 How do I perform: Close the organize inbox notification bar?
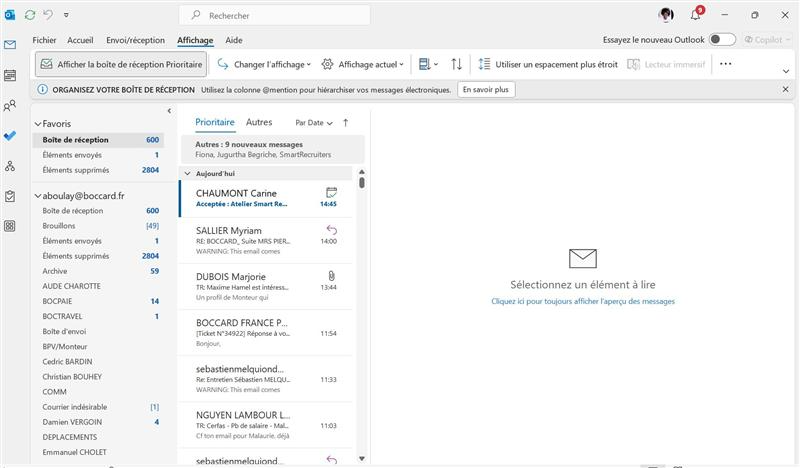tap(785, 89)
